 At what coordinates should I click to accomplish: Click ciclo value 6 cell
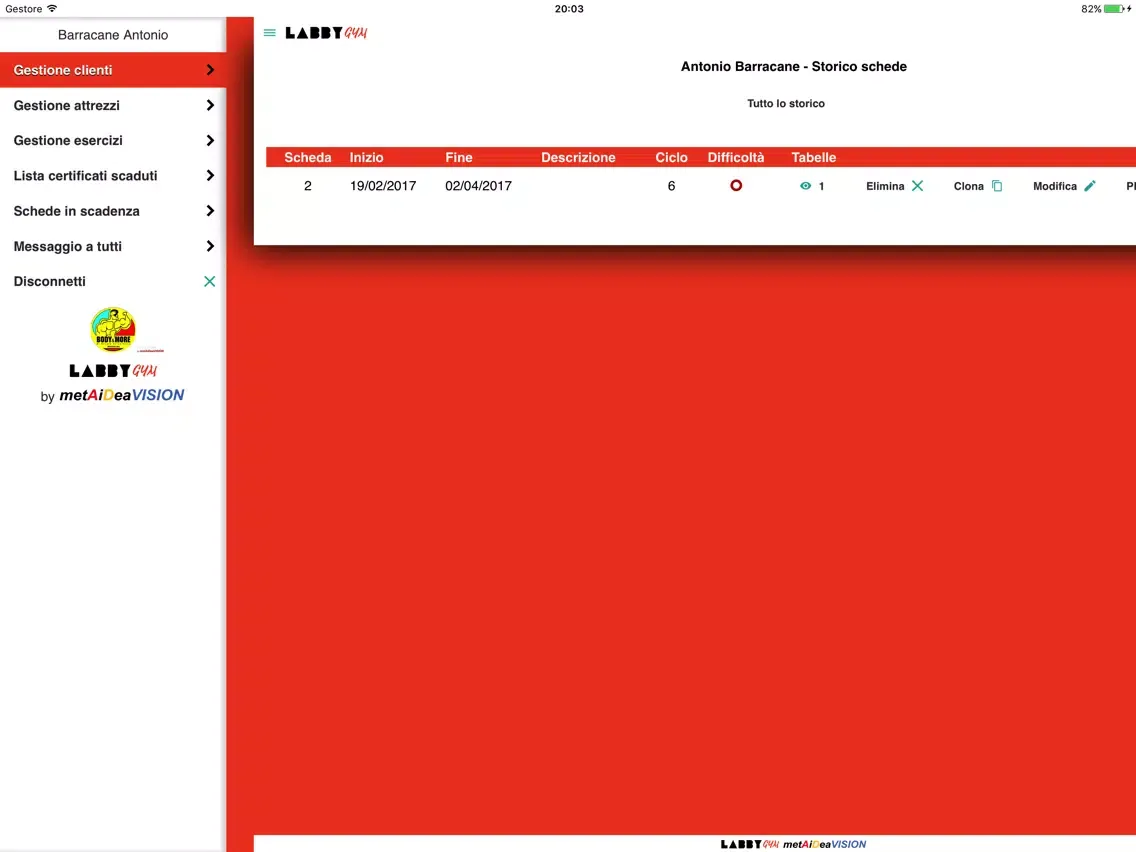coord(671,186)
